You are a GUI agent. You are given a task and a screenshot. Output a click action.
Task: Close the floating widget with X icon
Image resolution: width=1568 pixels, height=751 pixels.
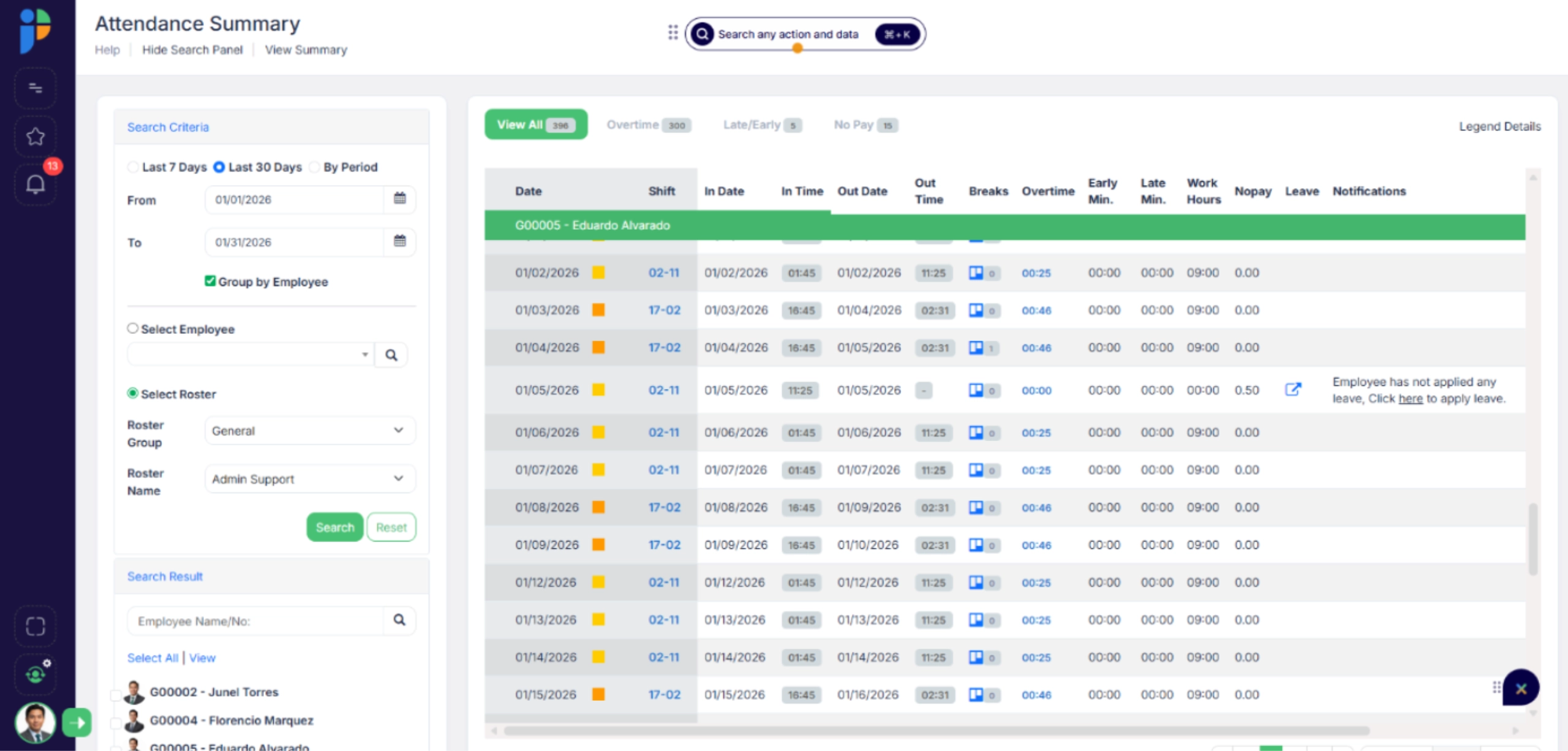[1521, 688]
